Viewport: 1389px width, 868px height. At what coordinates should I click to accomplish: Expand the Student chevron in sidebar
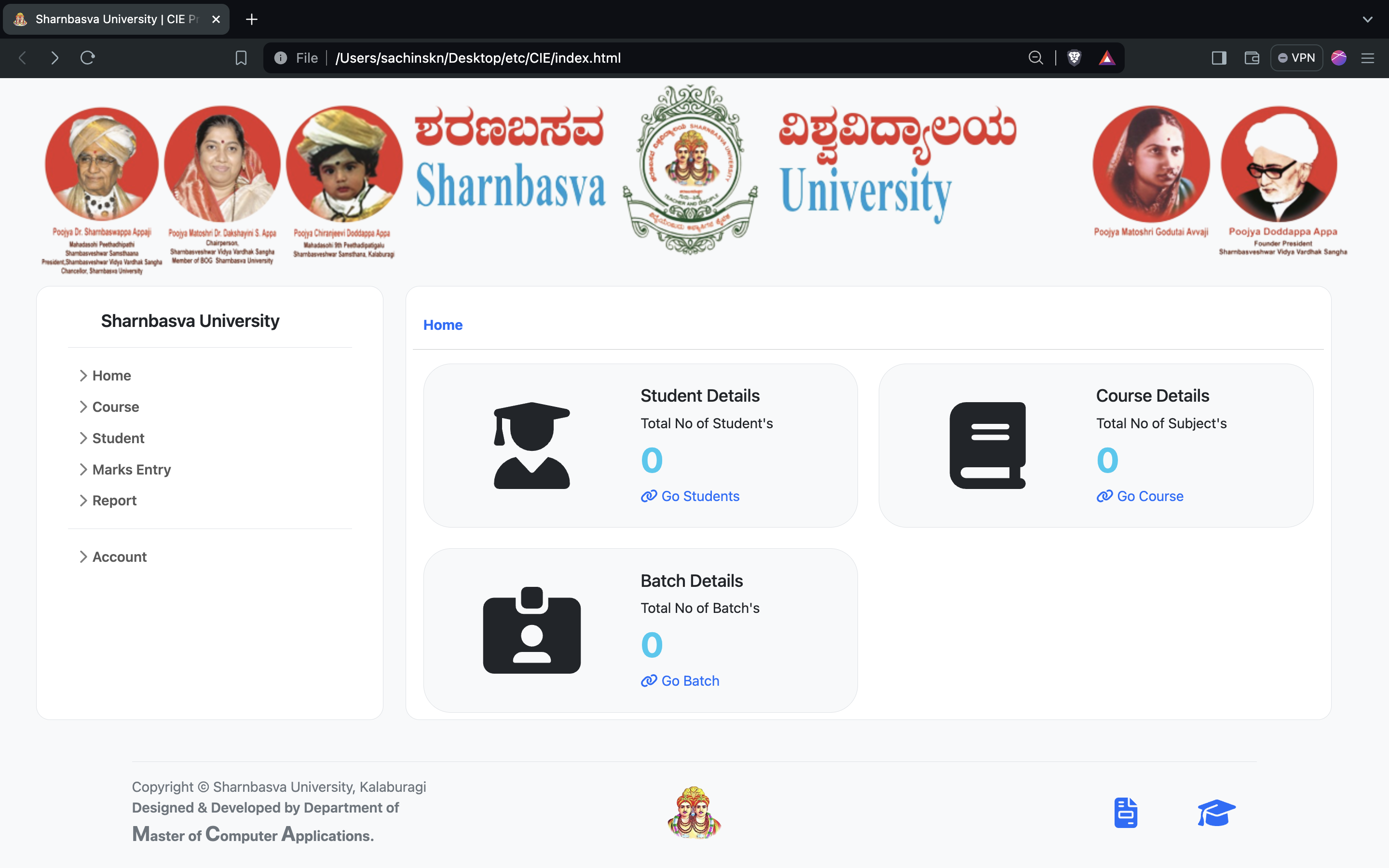[83, 439]
